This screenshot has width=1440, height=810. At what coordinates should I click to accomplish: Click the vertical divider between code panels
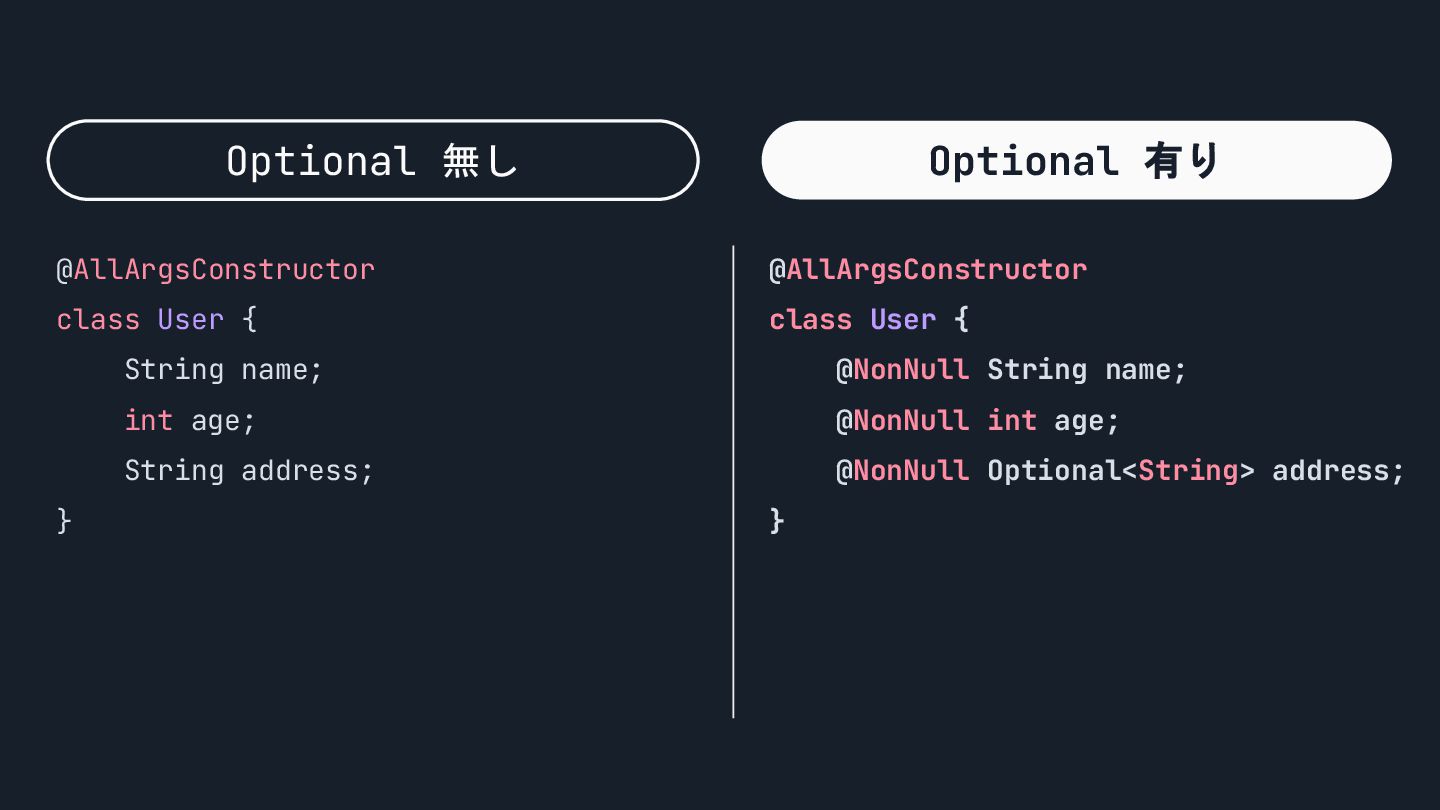pos(733,480)
